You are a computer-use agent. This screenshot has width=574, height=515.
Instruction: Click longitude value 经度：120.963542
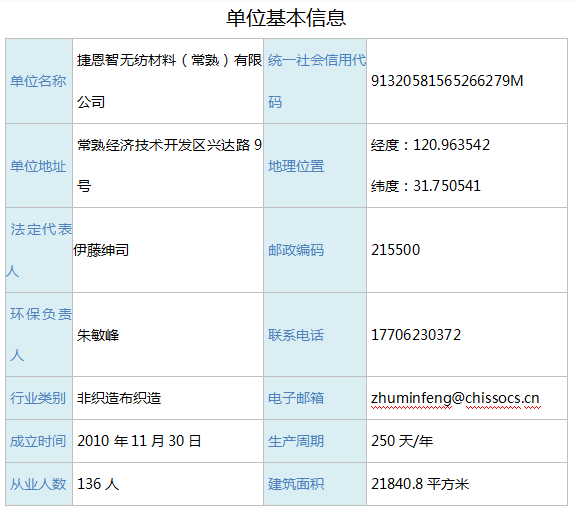(x=430, y=145)
